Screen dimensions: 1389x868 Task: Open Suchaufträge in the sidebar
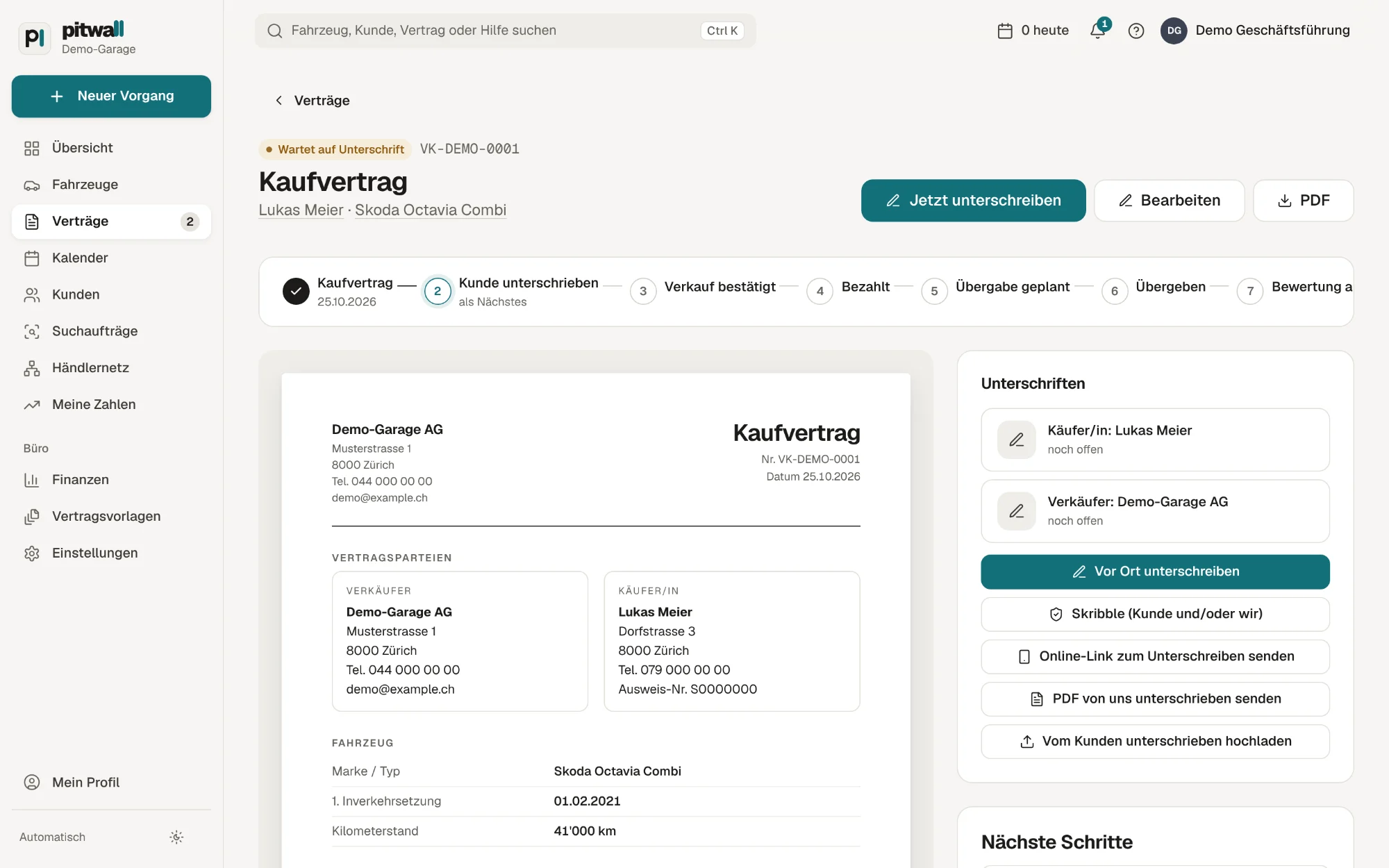coord(111,331)
